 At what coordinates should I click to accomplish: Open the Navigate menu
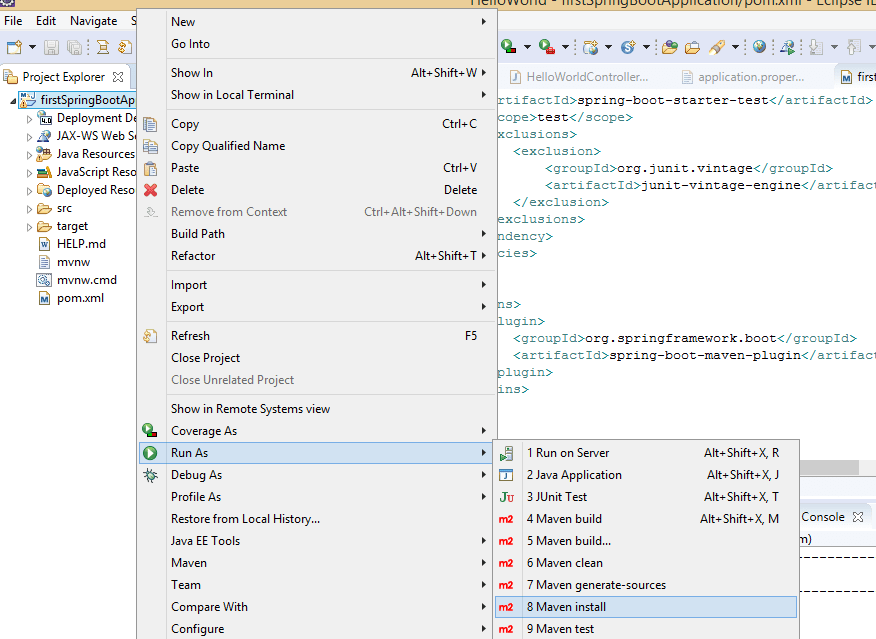[x=93, y=21]
